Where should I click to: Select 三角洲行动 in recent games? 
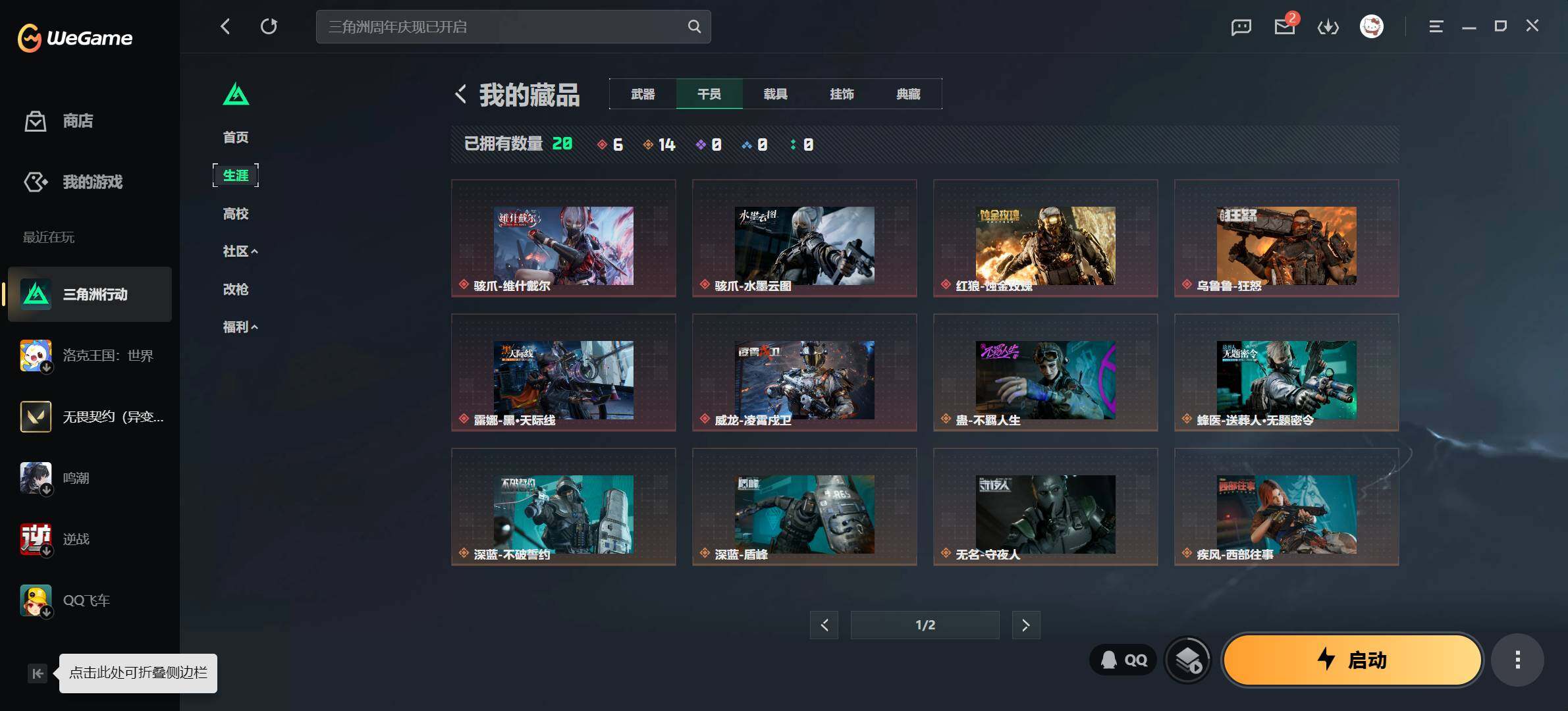(x=90, y=294)
